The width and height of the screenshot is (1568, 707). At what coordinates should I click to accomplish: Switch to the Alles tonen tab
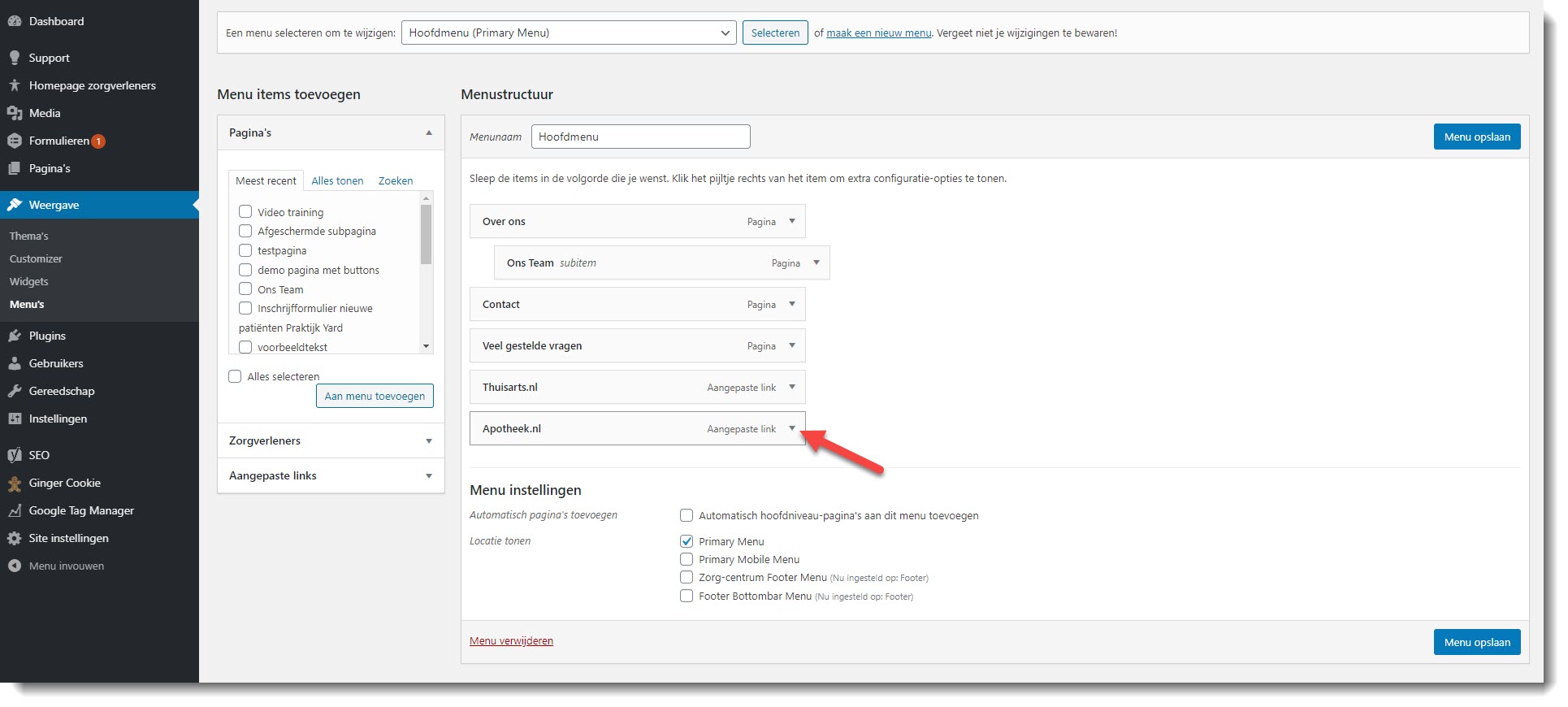(337, 180)
